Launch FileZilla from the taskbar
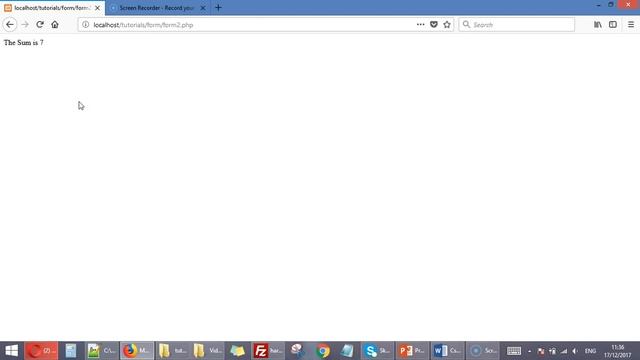This screenshot has height=360, width=640. point(267,351)
